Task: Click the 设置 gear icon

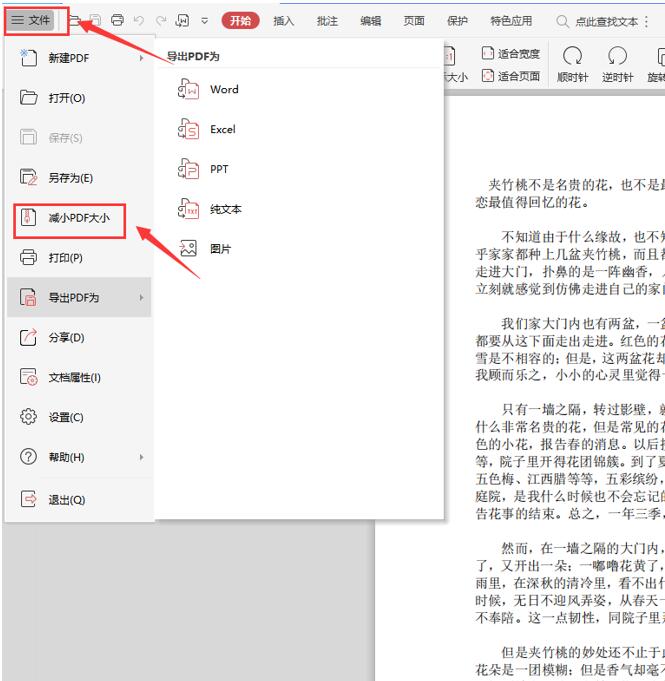Action: click(x=28, y=417)
